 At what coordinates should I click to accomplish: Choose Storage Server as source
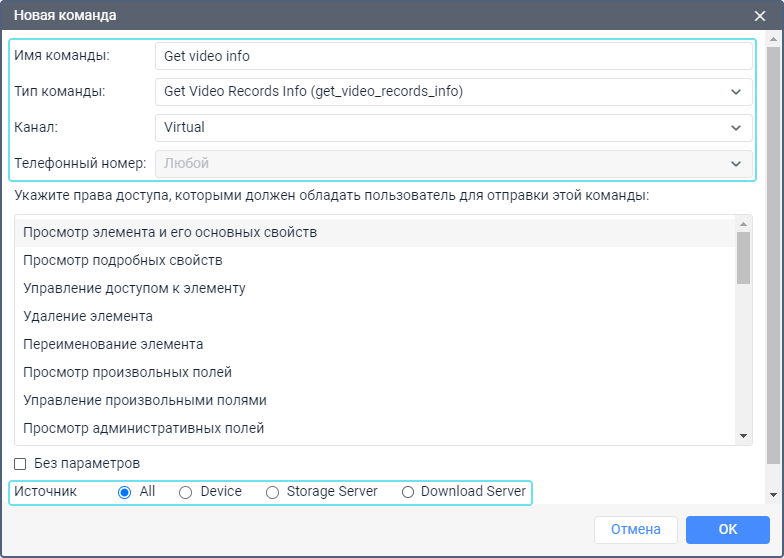(x=272, y=492)
